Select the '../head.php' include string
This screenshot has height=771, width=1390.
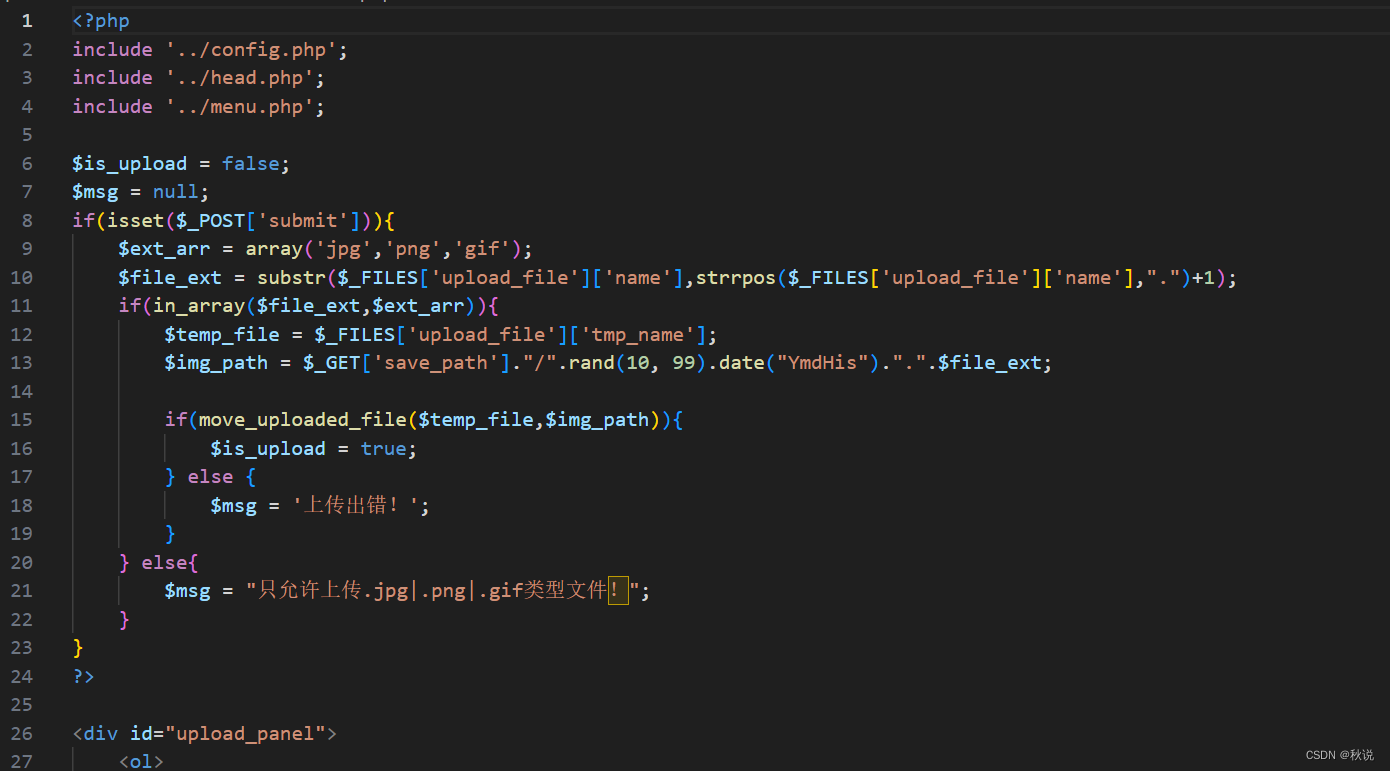(240, 77)
